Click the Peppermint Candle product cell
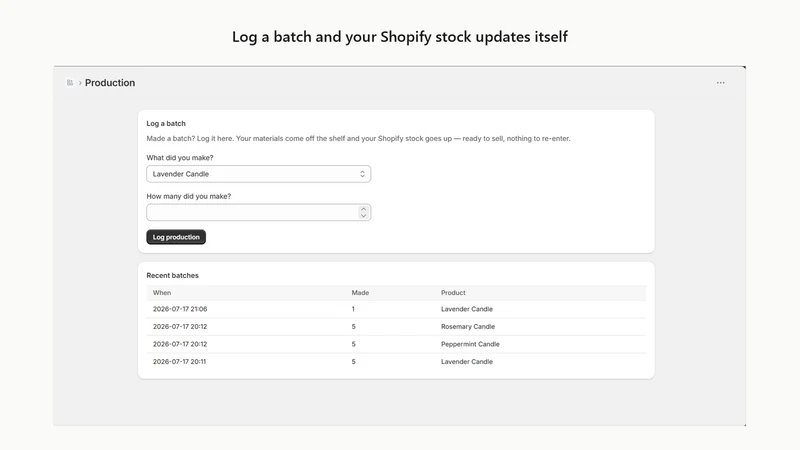This screenshot has width=800, height=450. (470, 344)
